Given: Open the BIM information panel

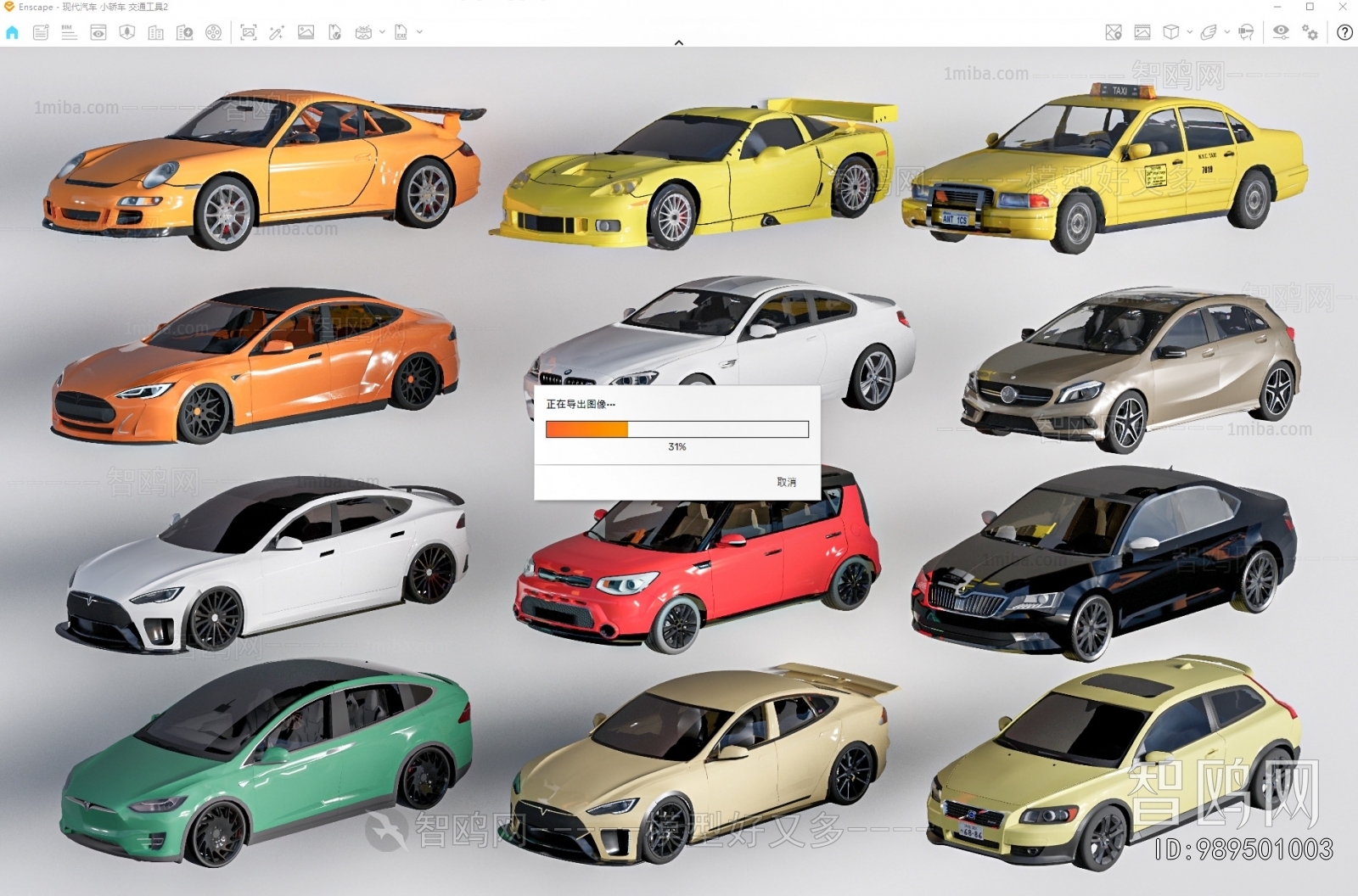Looking at the screenshot, I should (x=70, y=33).
